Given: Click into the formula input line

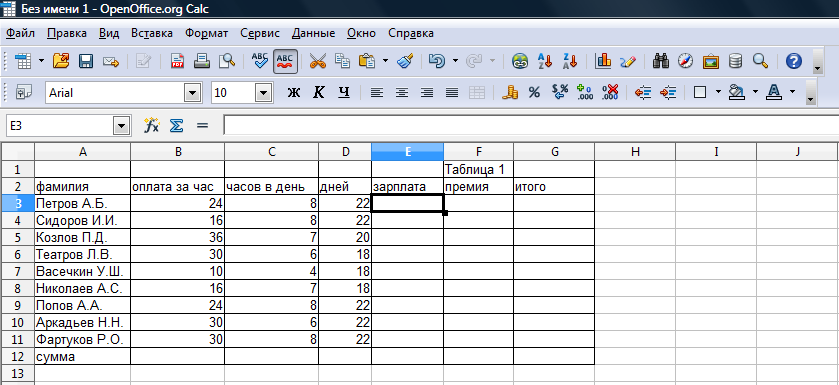Looking at the screenshot, I should (531, 126).
